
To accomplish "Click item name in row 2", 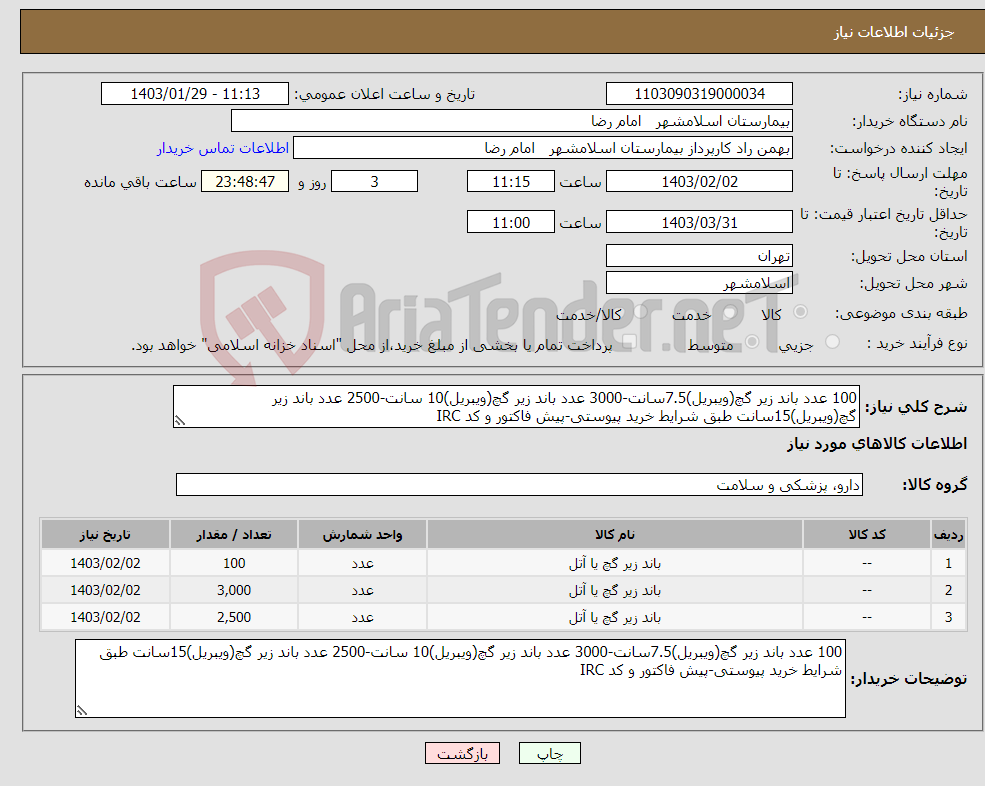I will 615,591.
